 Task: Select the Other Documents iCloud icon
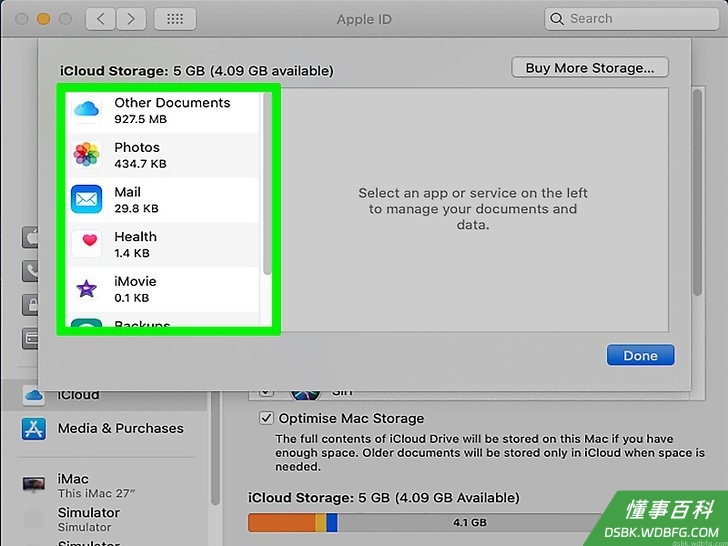[x=86, y=110]
